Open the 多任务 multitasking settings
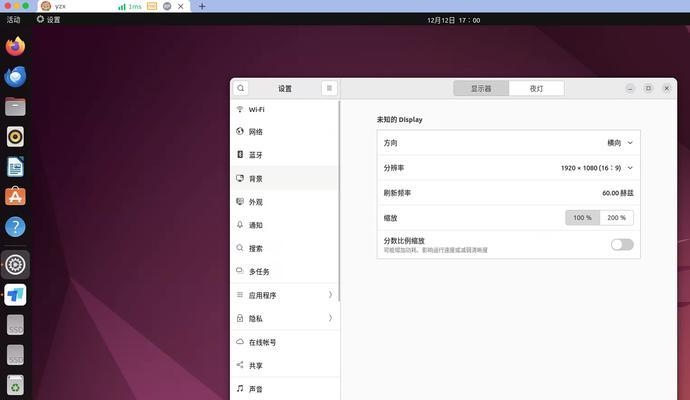The image size is (690, 400). tap(285, 272)
